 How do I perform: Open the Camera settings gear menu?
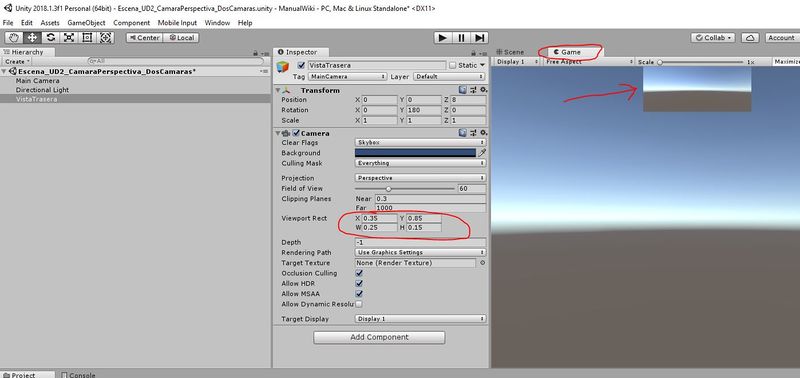point(483,133)
